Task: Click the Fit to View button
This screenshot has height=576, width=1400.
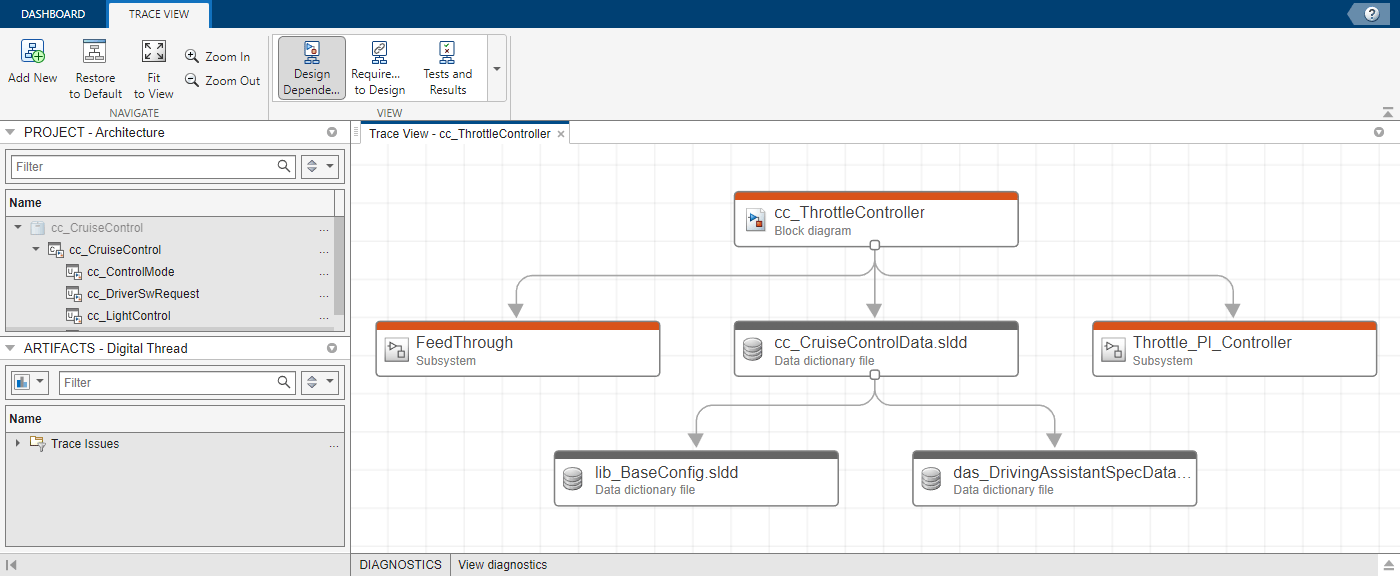Action: 154,69
